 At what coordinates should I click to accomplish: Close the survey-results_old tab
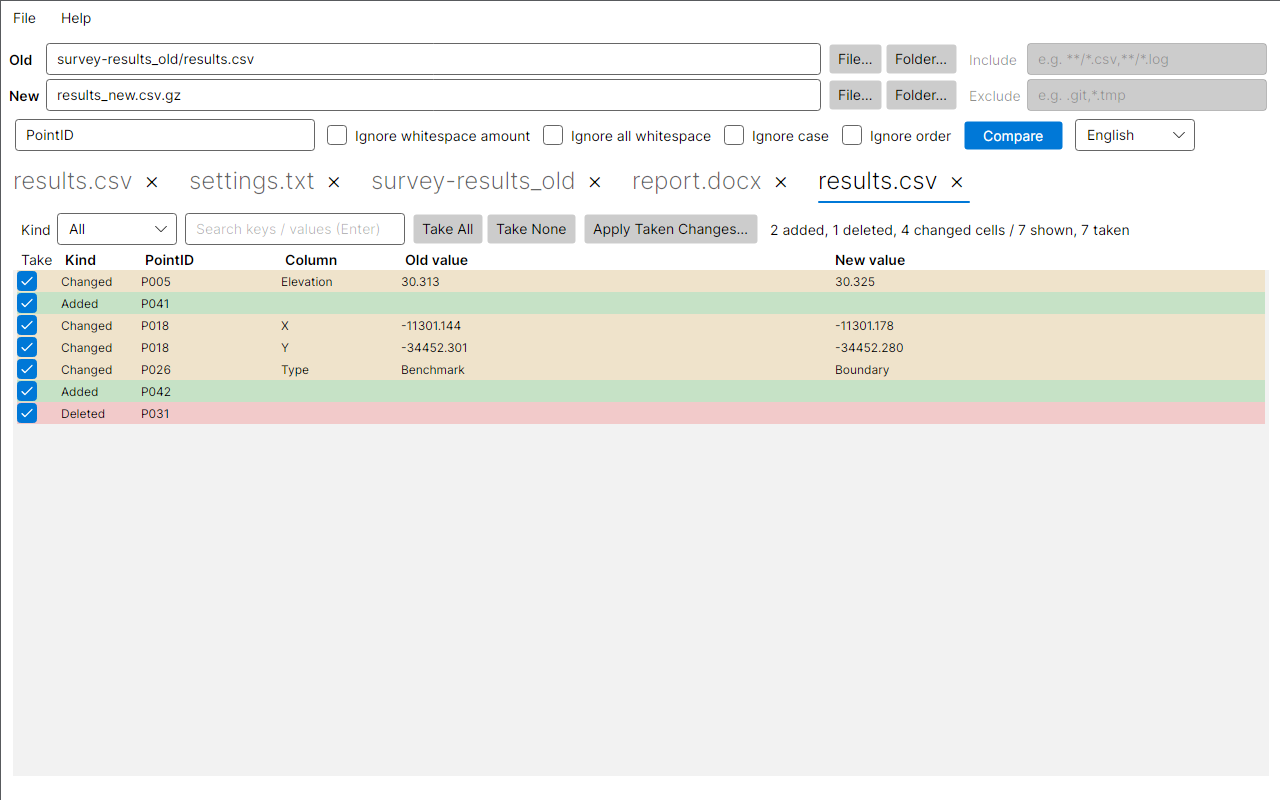pyautogui.click(x=595, y=182)
